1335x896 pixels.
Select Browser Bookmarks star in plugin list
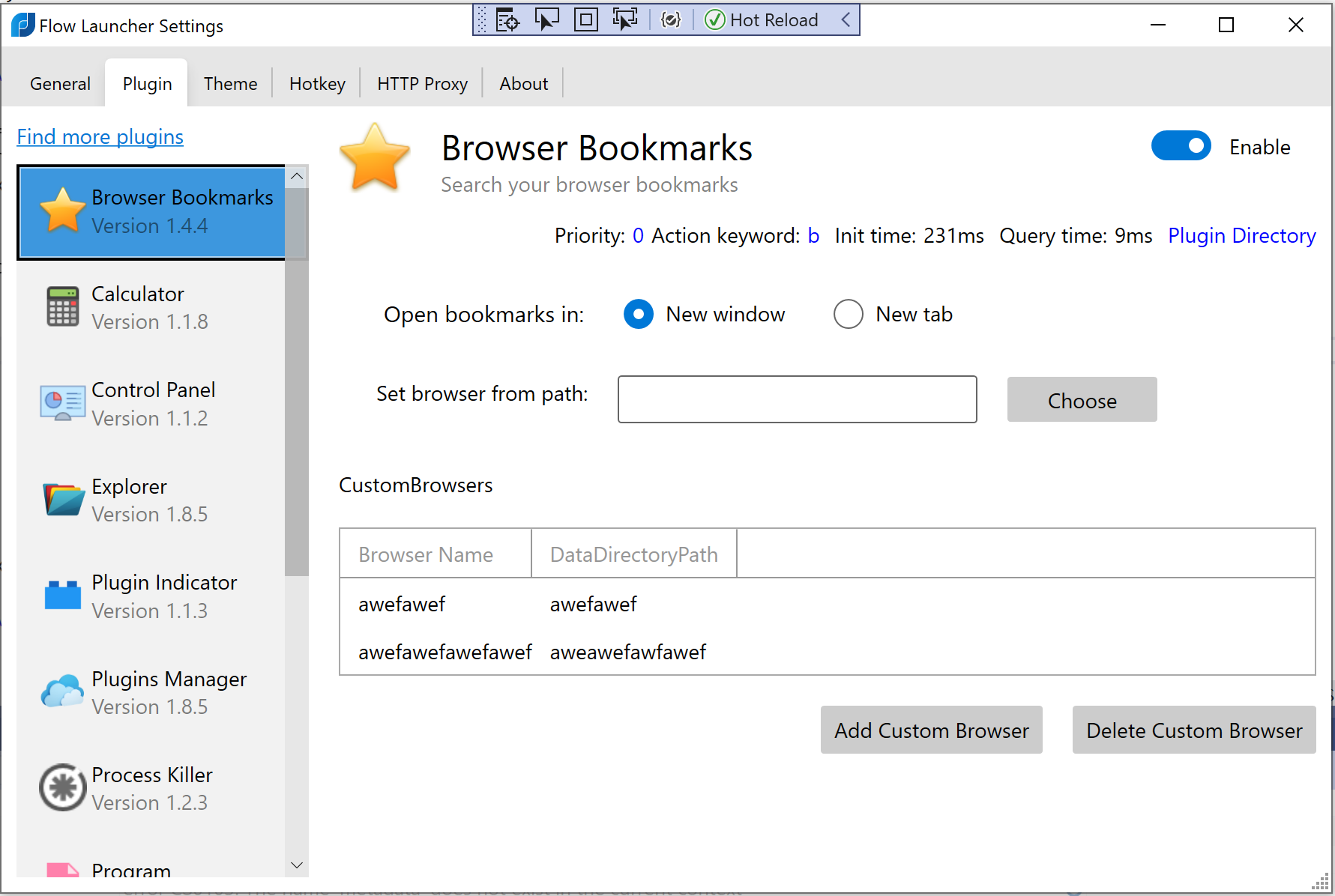point(62,211)
